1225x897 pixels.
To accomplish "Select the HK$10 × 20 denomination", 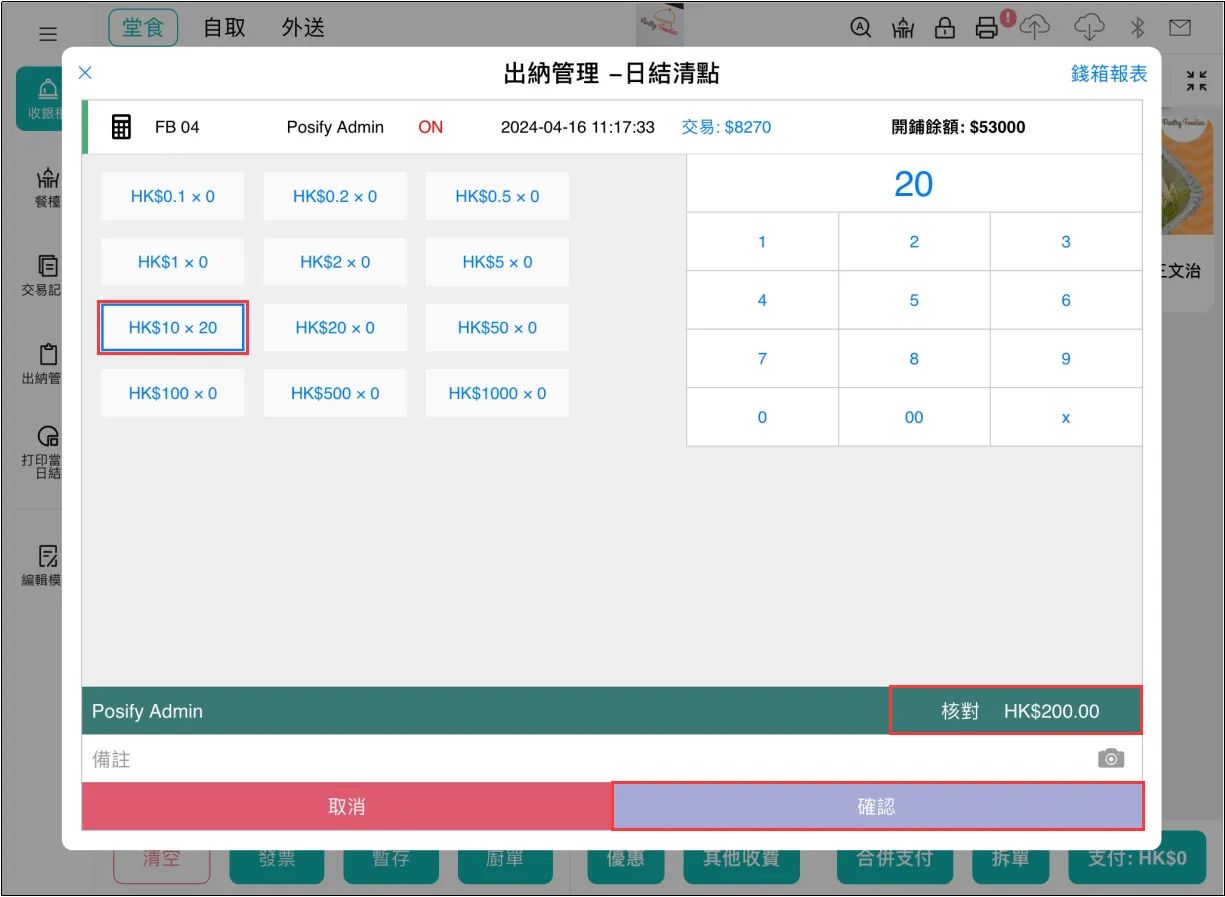I will click(x=173, y=328).
